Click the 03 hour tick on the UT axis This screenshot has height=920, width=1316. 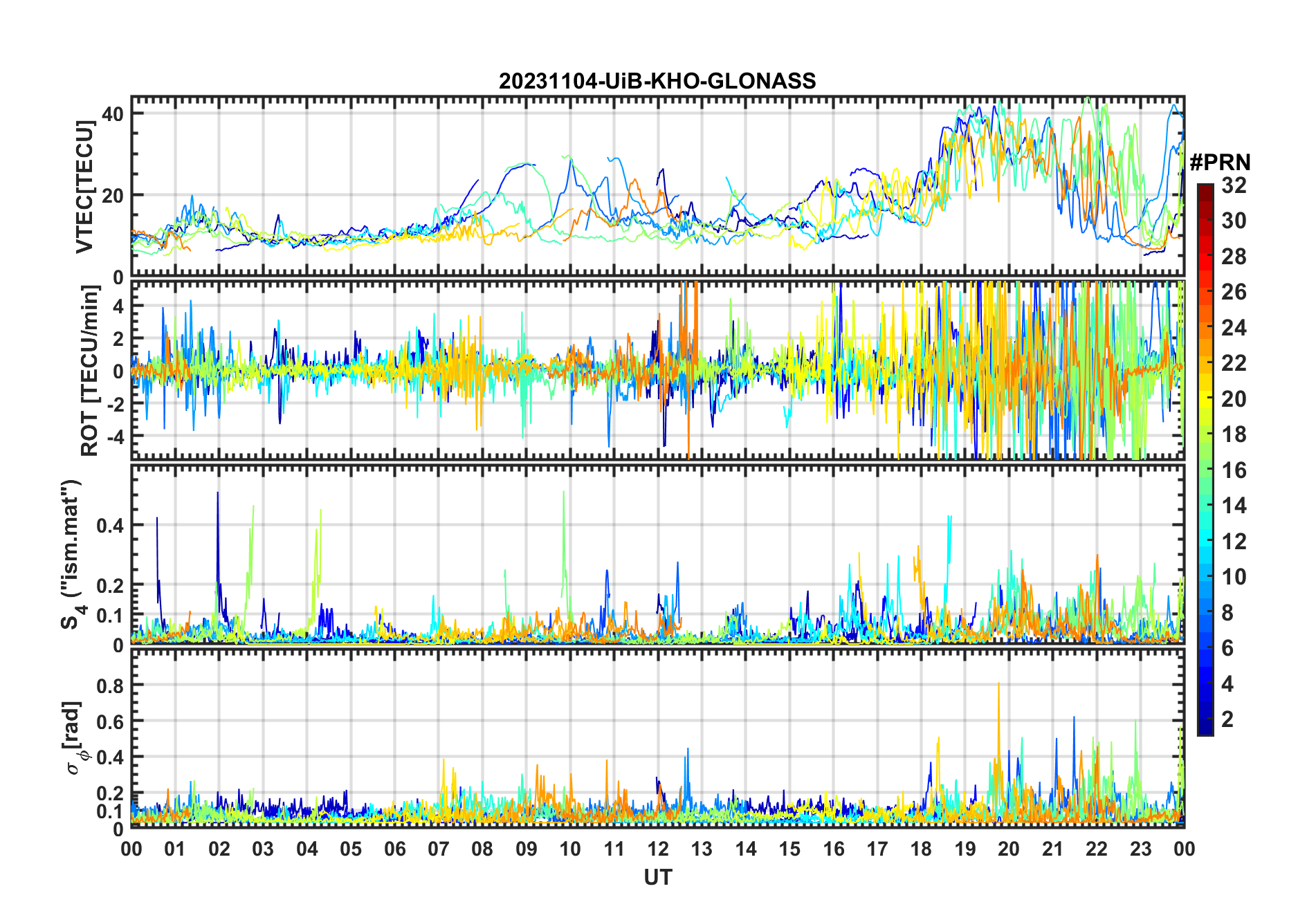(x=263, y=849)
